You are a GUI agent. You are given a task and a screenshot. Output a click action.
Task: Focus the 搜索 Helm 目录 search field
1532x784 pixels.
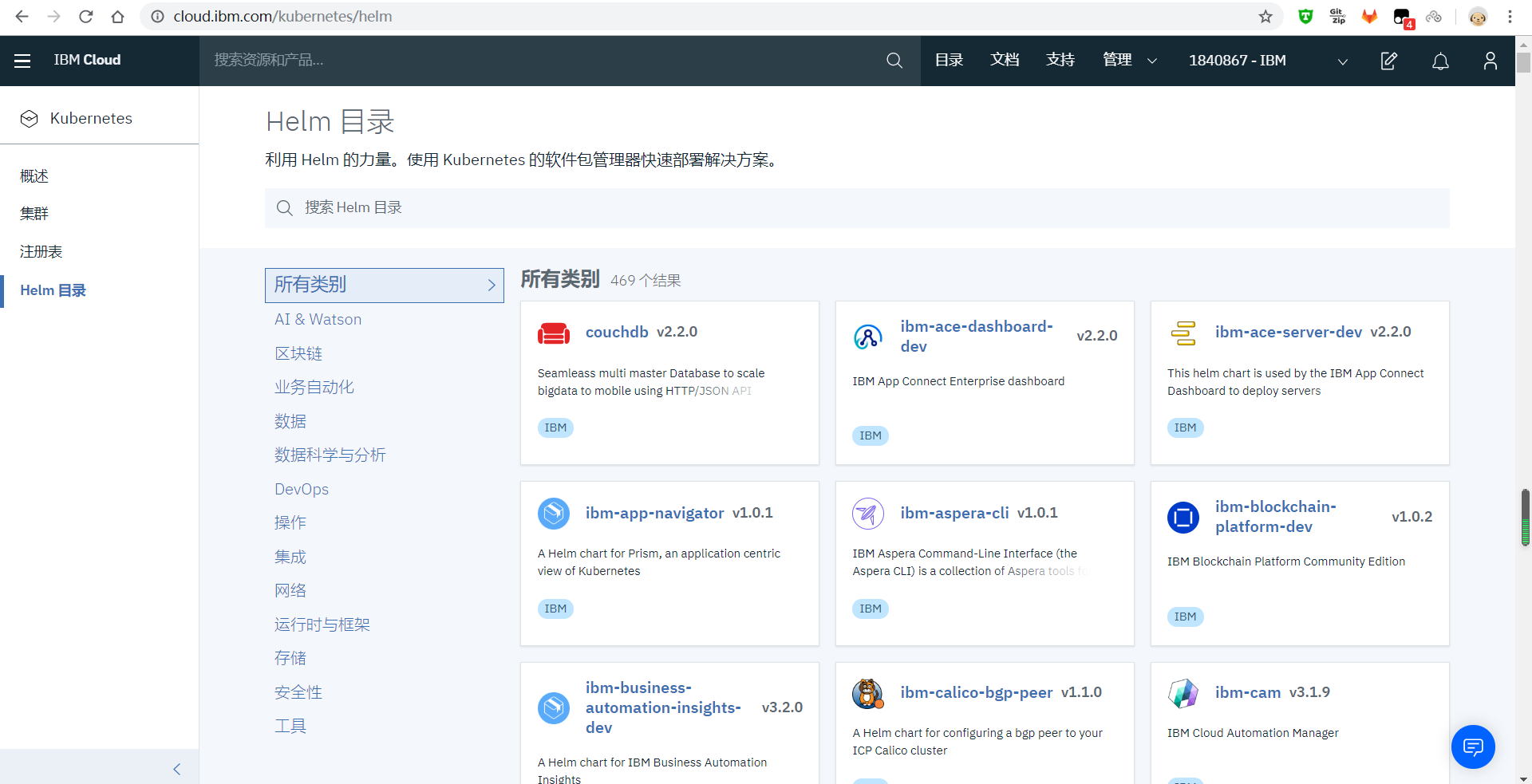[857, 208]
